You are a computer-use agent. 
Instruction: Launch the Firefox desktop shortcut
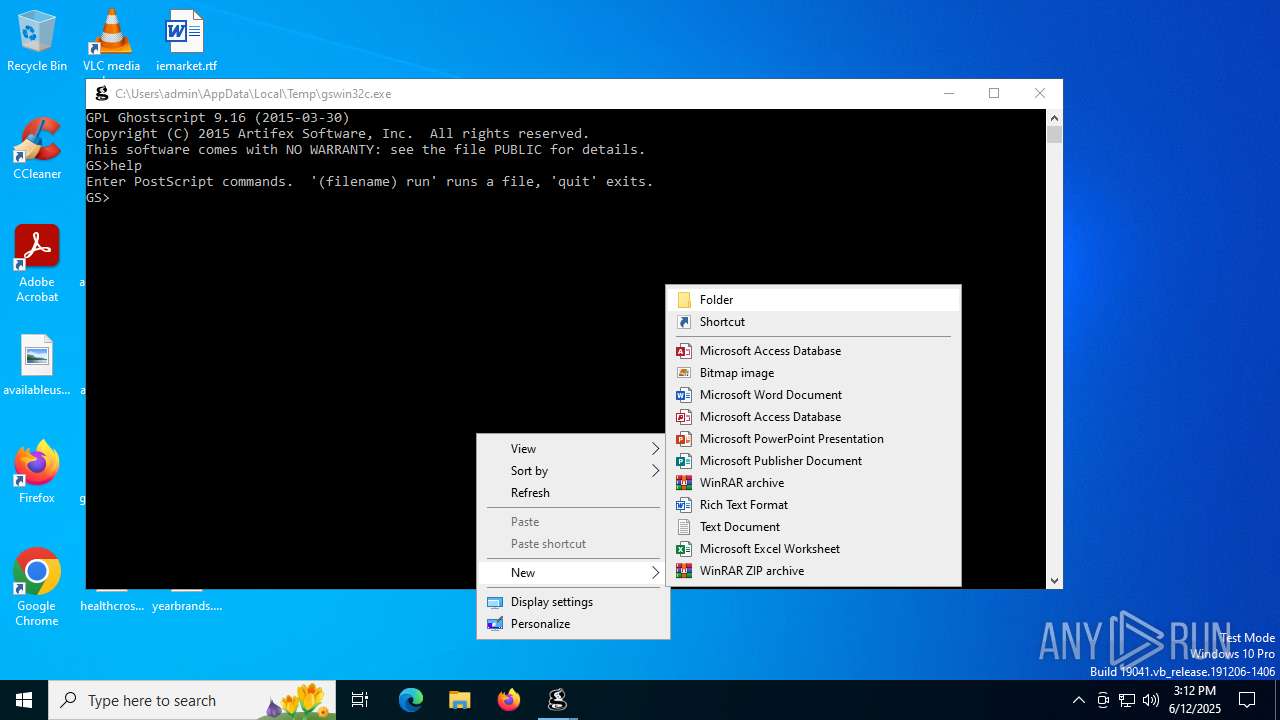(37, 472)
